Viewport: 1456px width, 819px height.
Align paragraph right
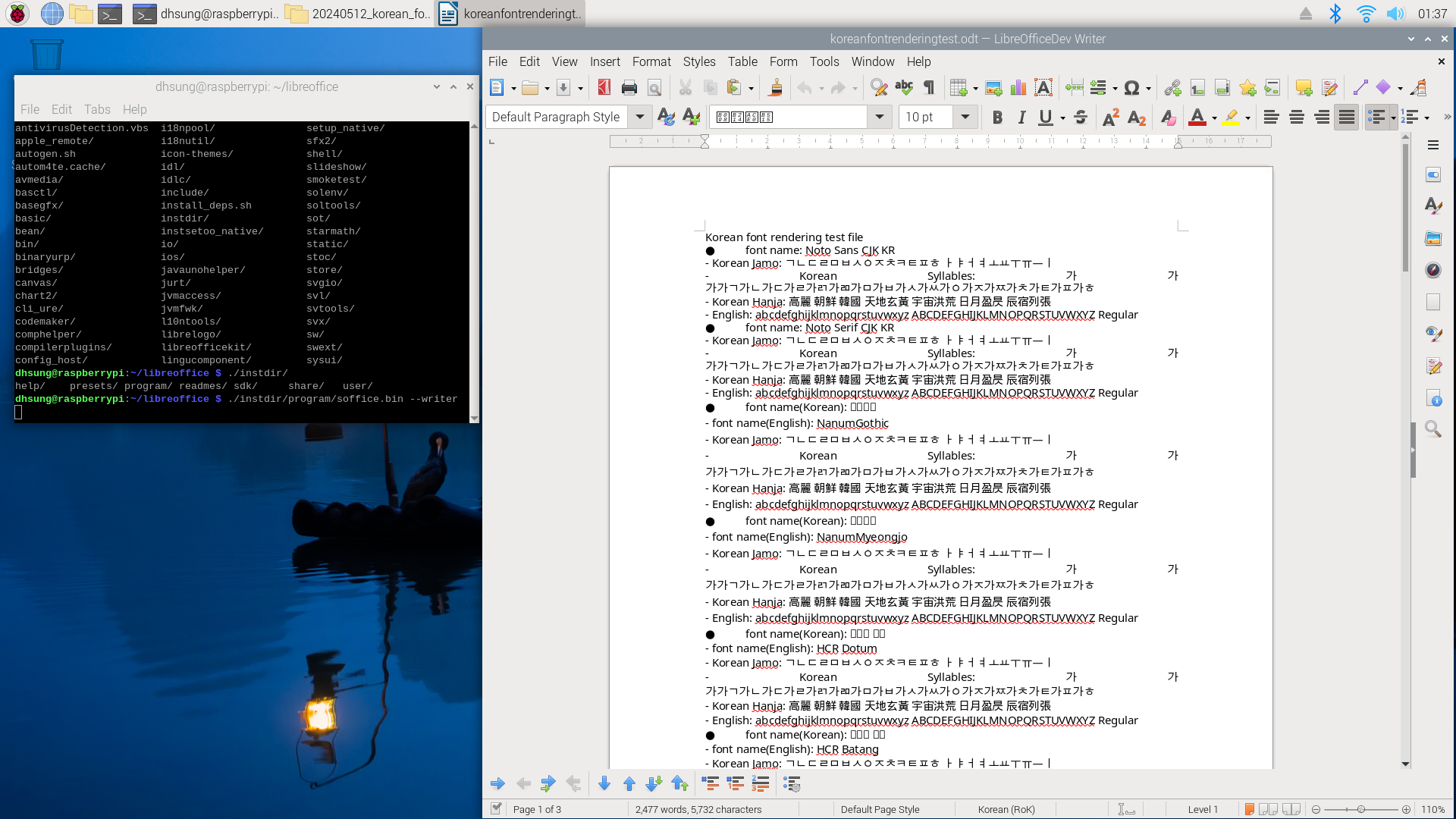coord(1321,117)
